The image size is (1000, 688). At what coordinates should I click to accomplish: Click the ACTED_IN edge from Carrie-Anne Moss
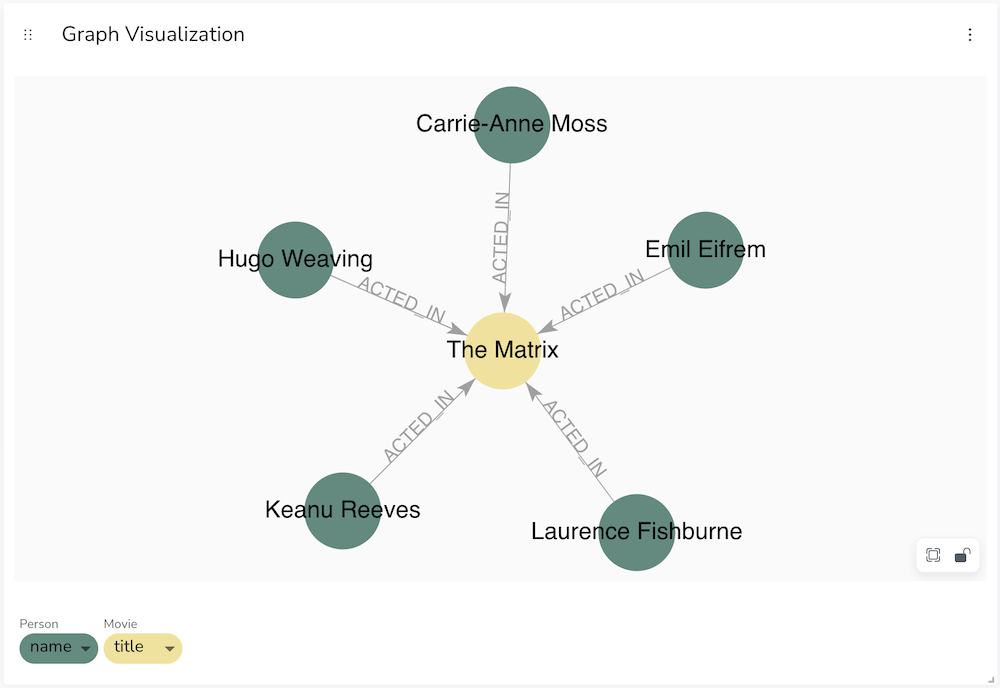[501, 238]
